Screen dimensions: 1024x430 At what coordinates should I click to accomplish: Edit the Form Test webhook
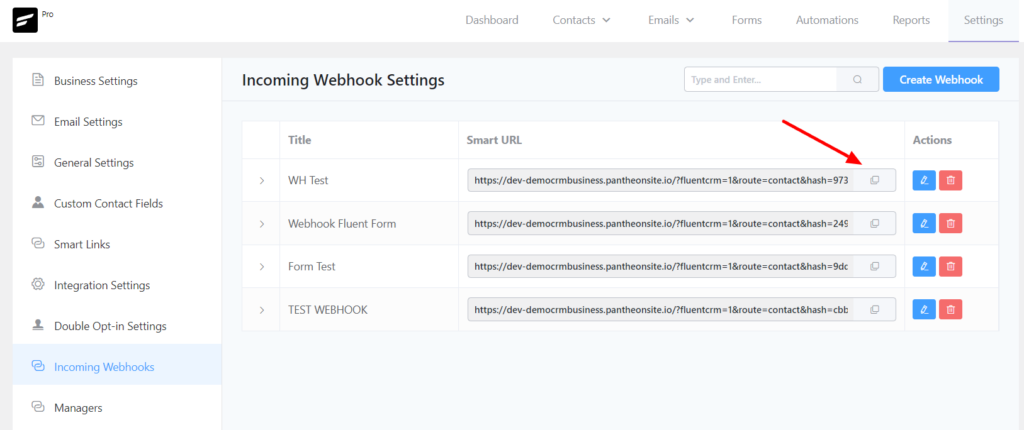pyautogui.click(x=924, y=267)
